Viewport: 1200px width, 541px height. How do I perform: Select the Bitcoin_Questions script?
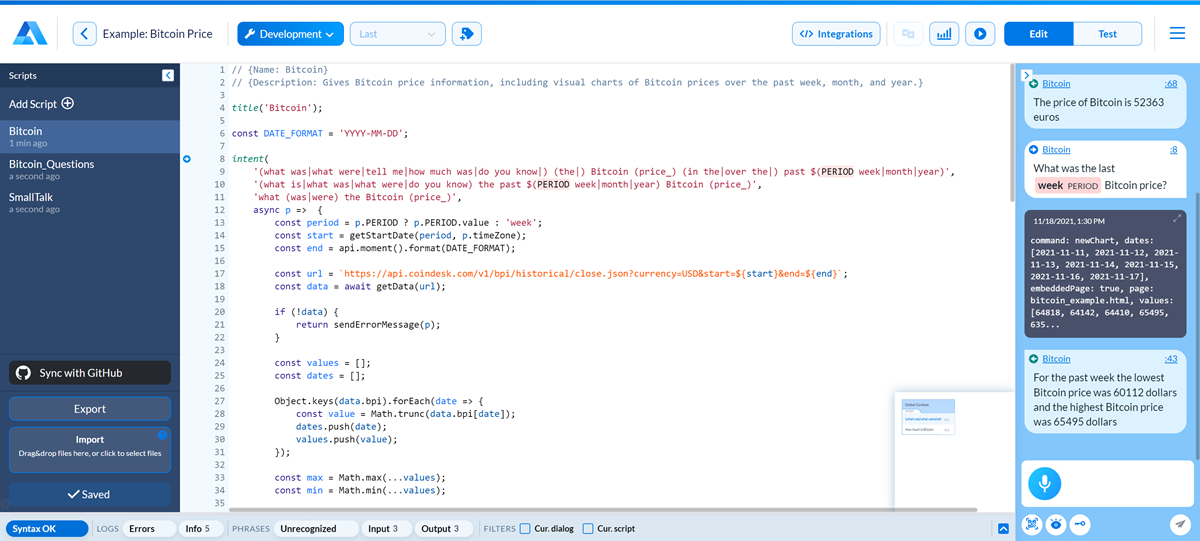point(90,170)
